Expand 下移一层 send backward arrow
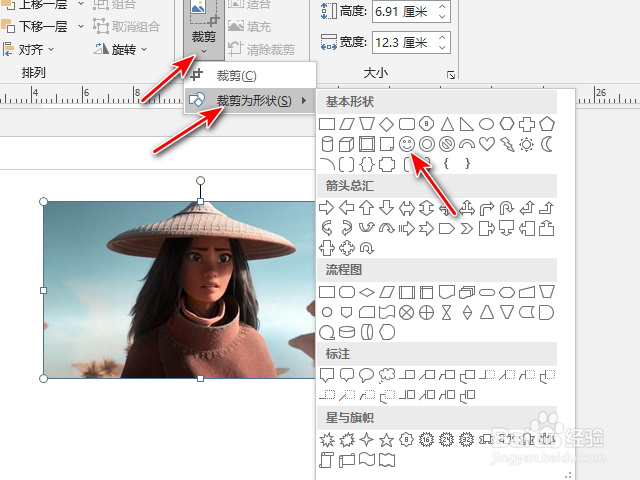This screenshot has width=640, height=480. point(81,26)
